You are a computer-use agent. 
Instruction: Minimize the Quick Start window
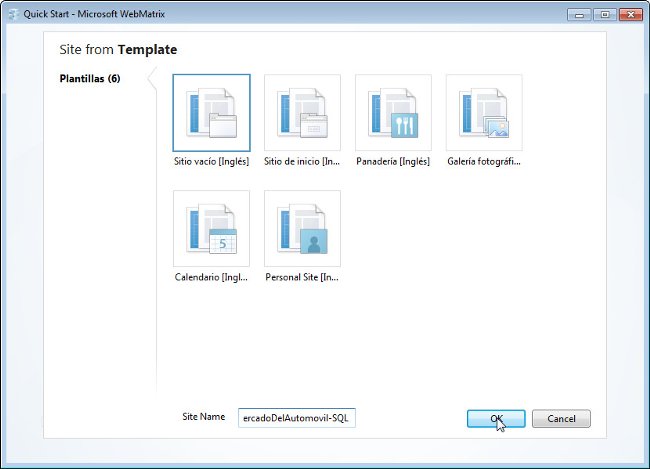(x=579, y=15)
